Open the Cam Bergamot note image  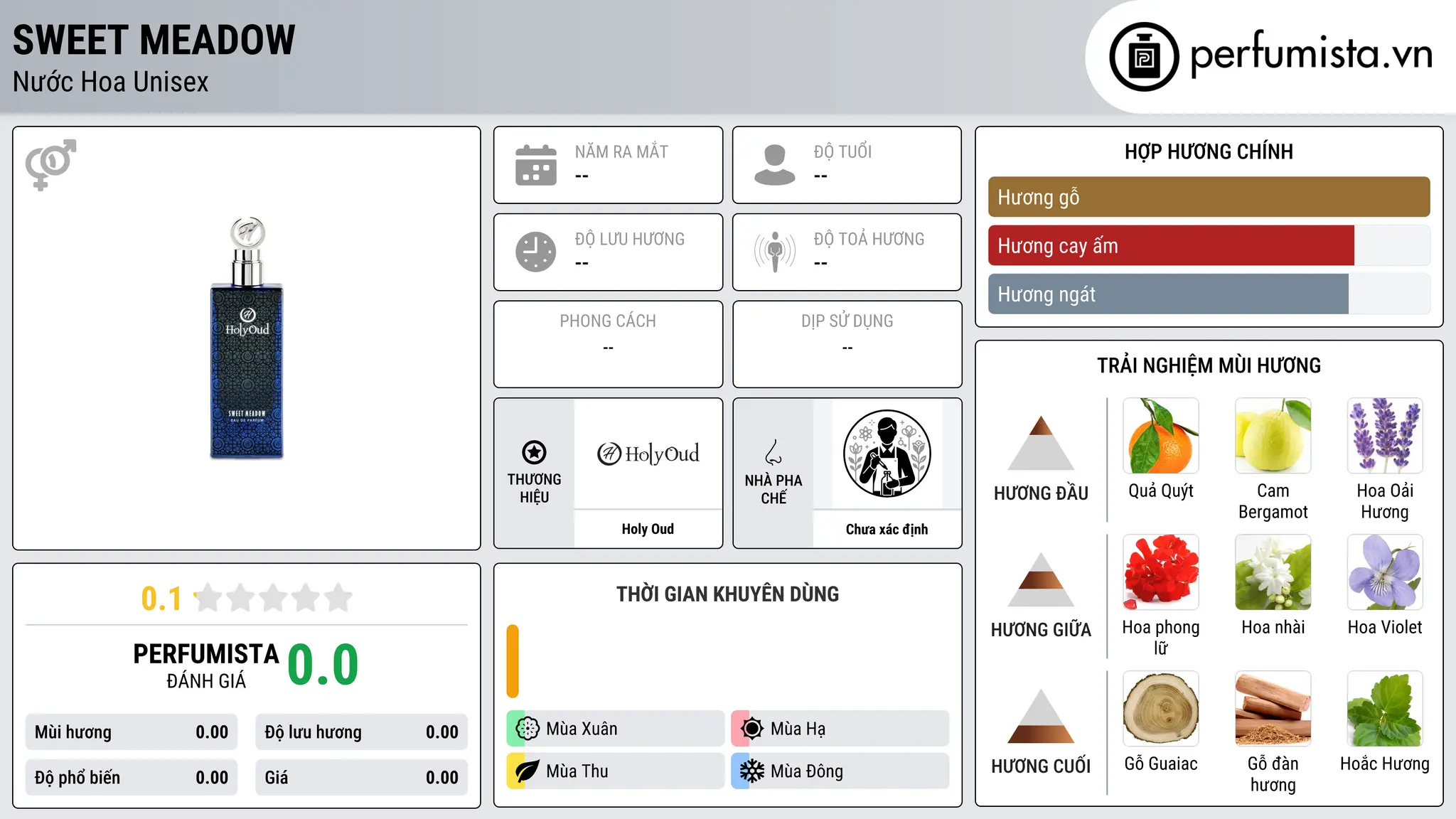pos(1273,436)
